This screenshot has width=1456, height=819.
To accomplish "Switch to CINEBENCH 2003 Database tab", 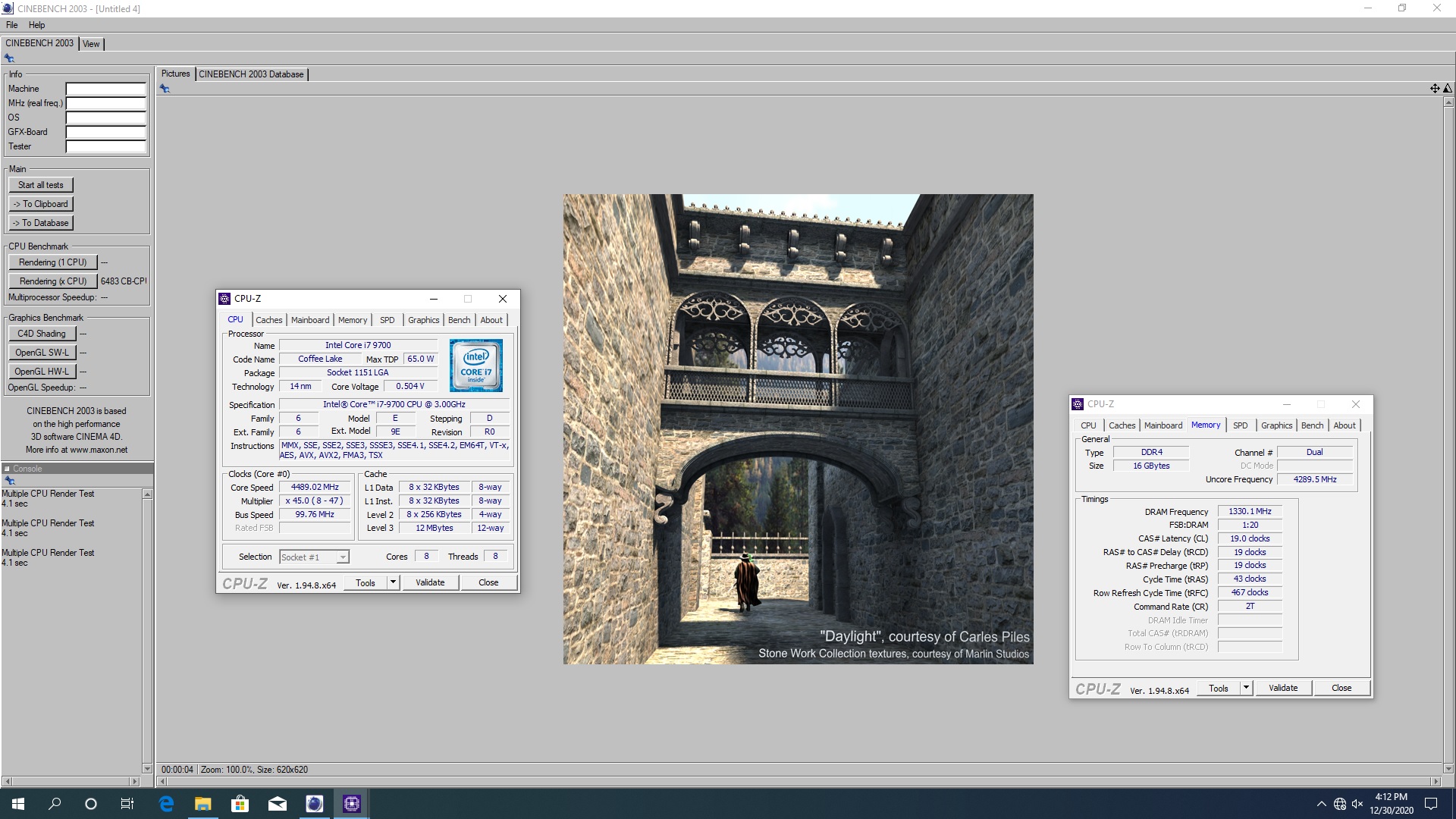I will pyautogui.click(x=252, y=74).
